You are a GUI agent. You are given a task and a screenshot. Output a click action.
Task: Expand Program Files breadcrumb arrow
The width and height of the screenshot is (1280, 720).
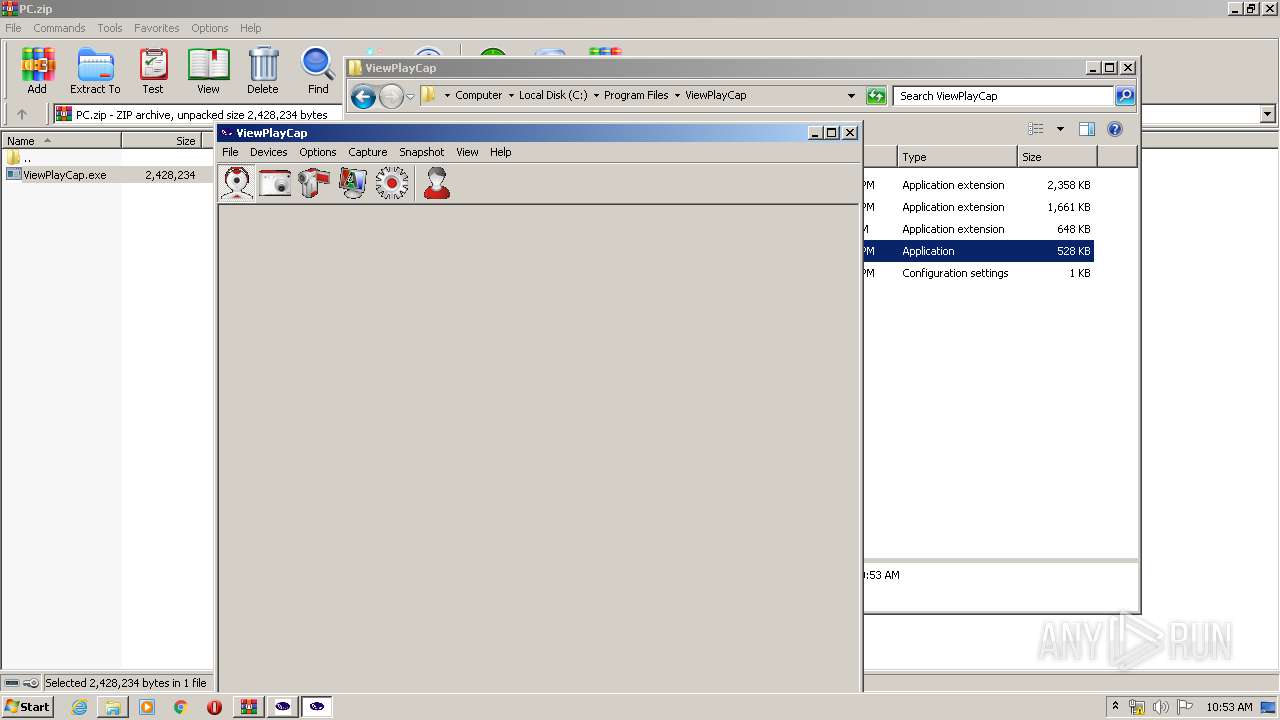coord(677,96)
